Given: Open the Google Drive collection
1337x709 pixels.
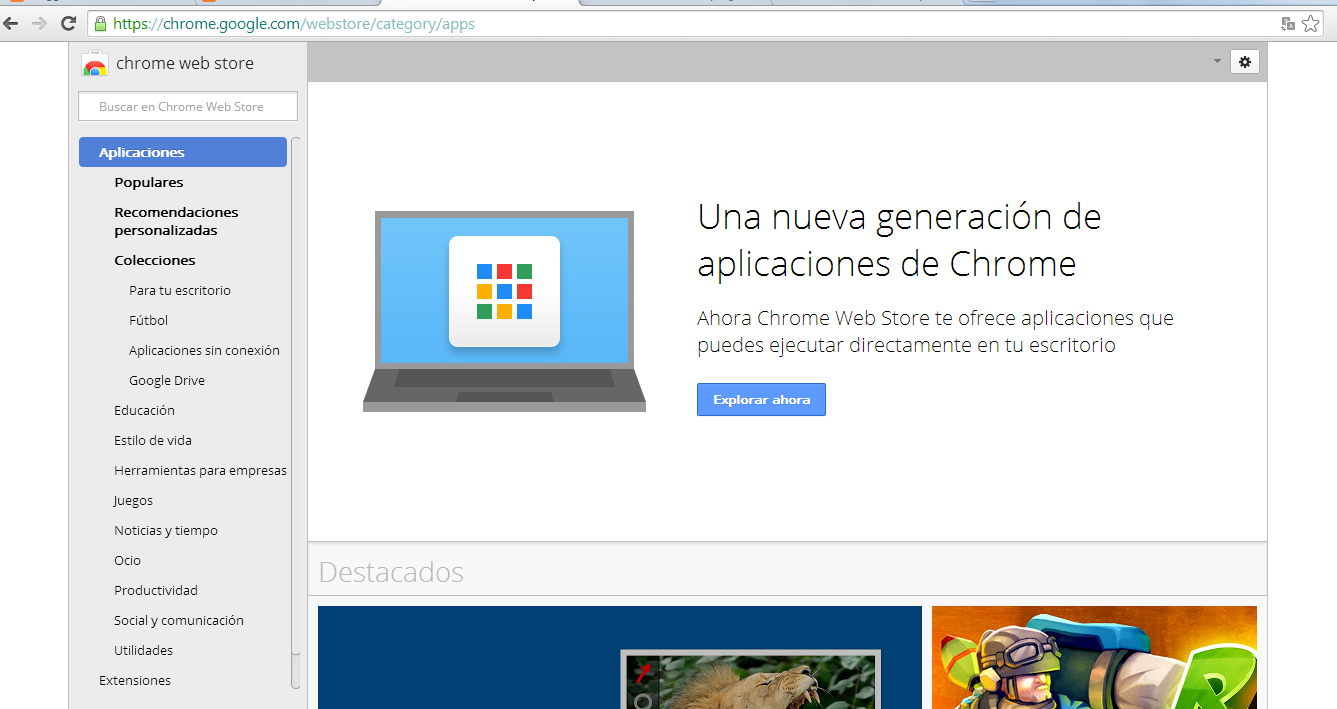Looking at the screenshot, I should coord(167,380).
